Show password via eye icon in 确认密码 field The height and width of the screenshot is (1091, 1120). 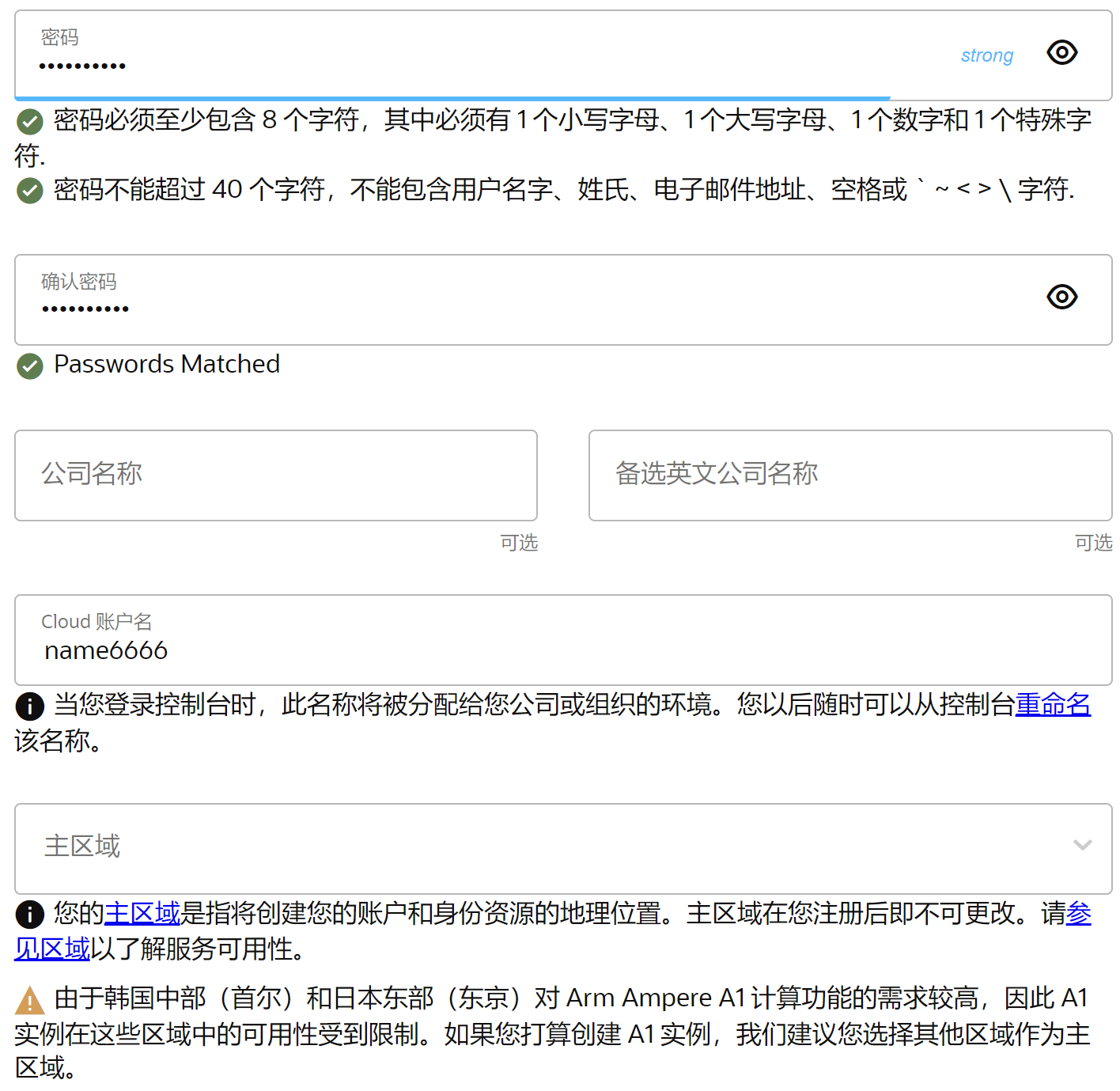tap(1061, 297)
